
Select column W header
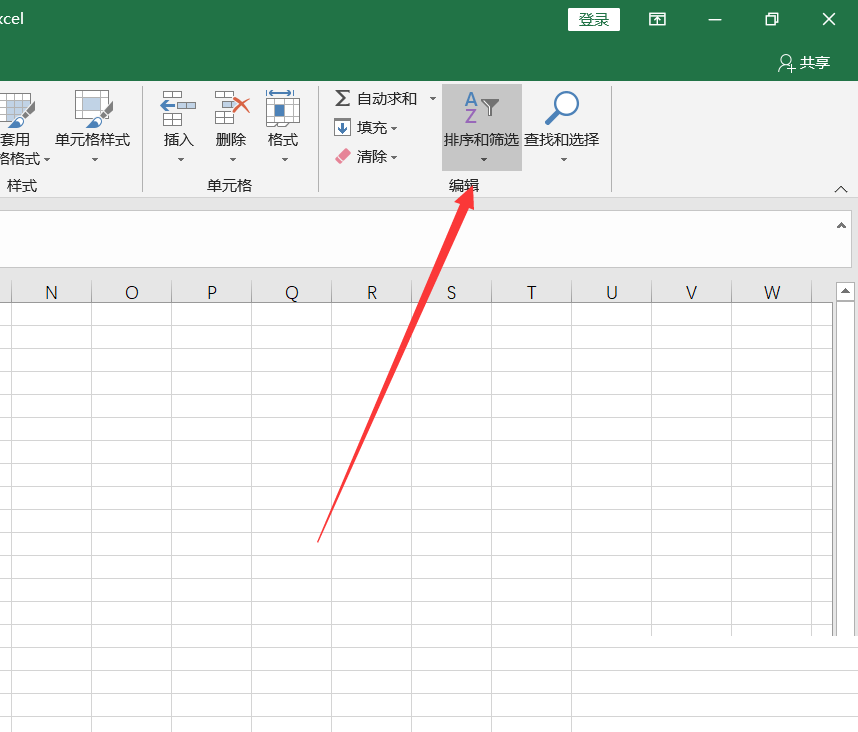coord(772,293)
